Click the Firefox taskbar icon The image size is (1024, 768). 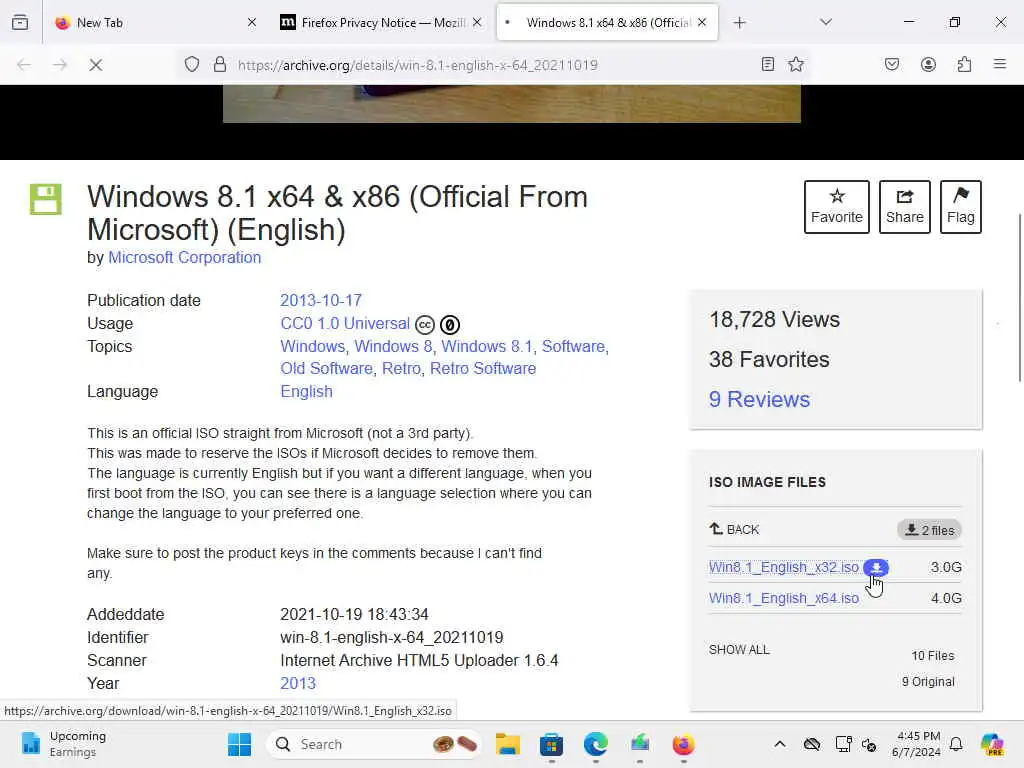683,744
